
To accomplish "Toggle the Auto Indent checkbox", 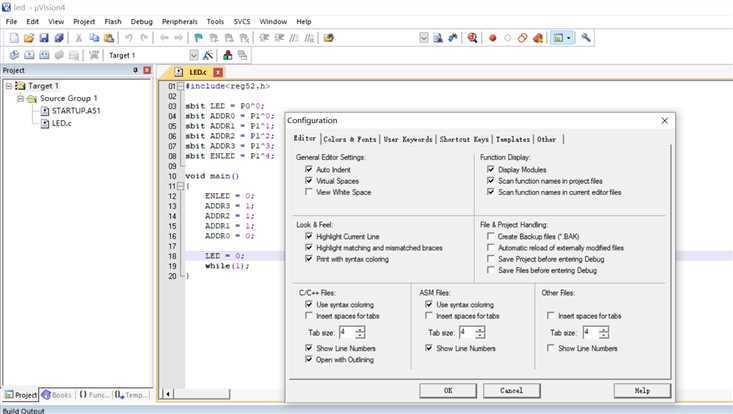I will pos(309,169).
